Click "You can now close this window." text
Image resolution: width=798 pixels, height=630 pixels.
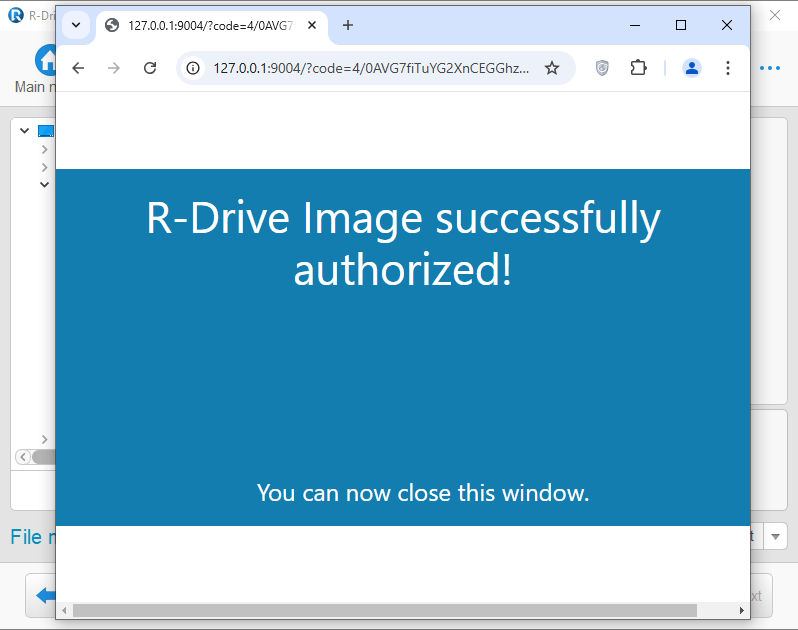tap(423, 493)
